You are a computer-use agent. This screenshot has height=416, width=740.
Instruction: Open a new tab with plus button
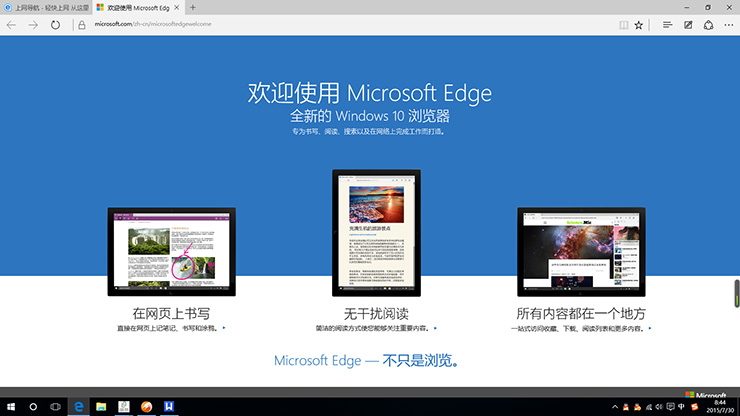point(193,8)
